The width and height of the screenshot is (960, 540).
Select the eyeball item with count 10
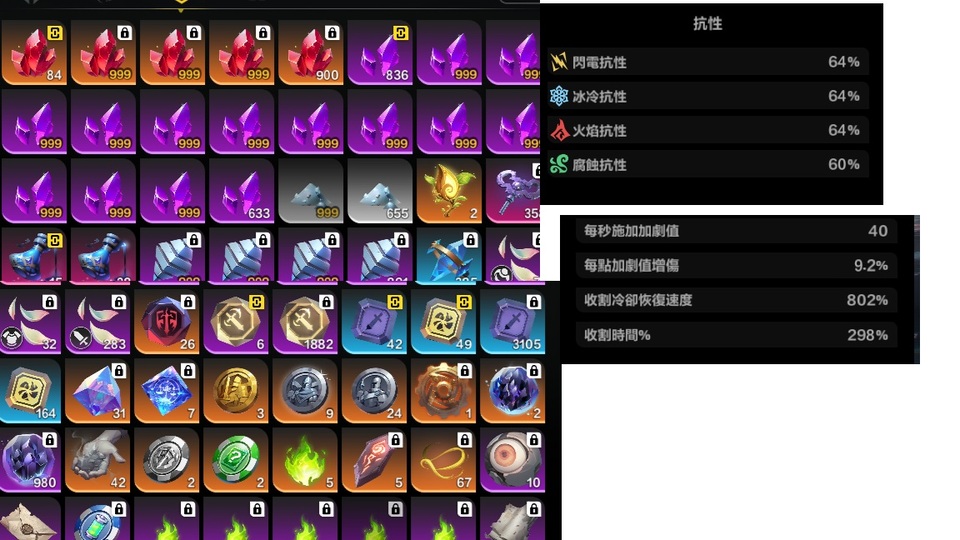point(512,460)
